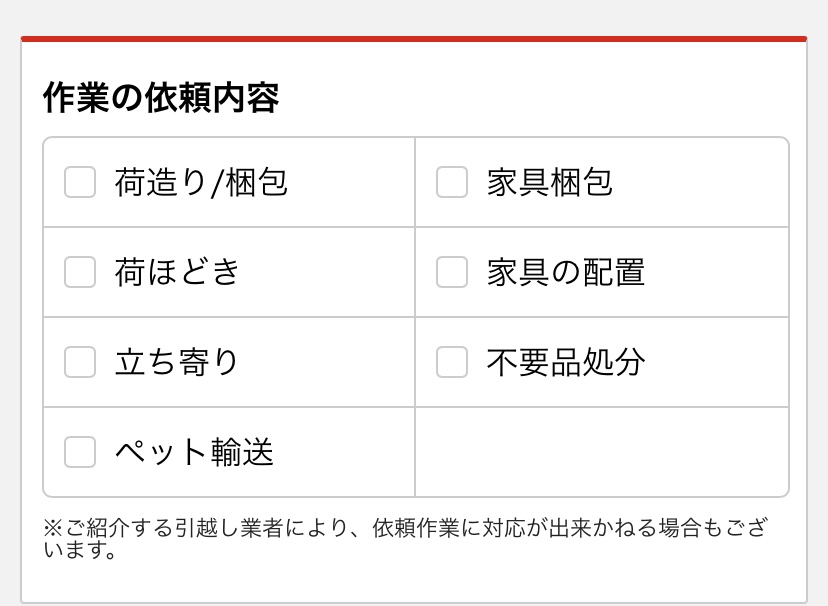Viewport: 828px width, 606px height.
Task: Toggle the 立ち寄り checkbox
Action: point(80,362)
